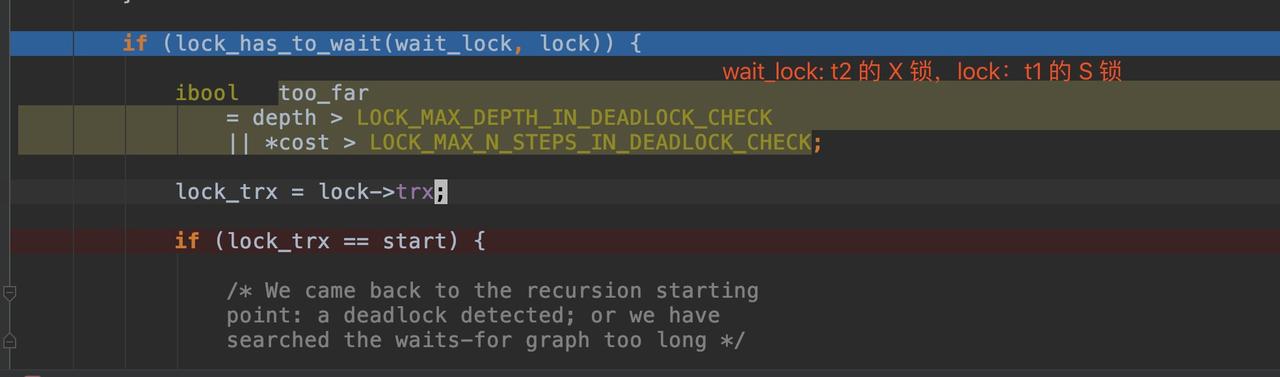Click the depth variable
This screenshot has width=1280, height=377.
click(284, 117)
